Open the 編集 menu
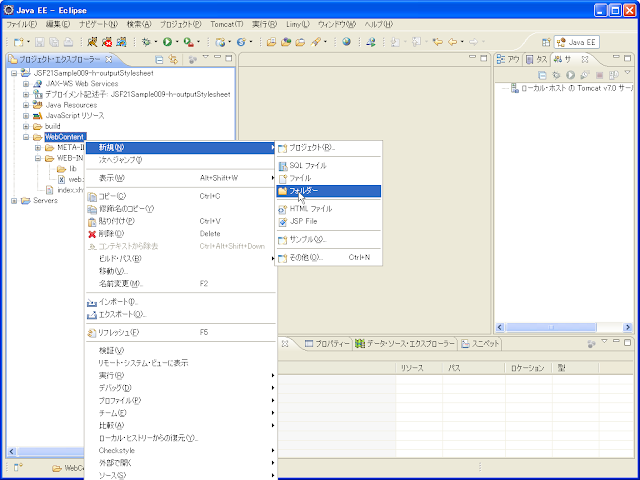Image resolution: width=640 pixels, height=480 pixels. pyautogui.click(x=58, y=24)
